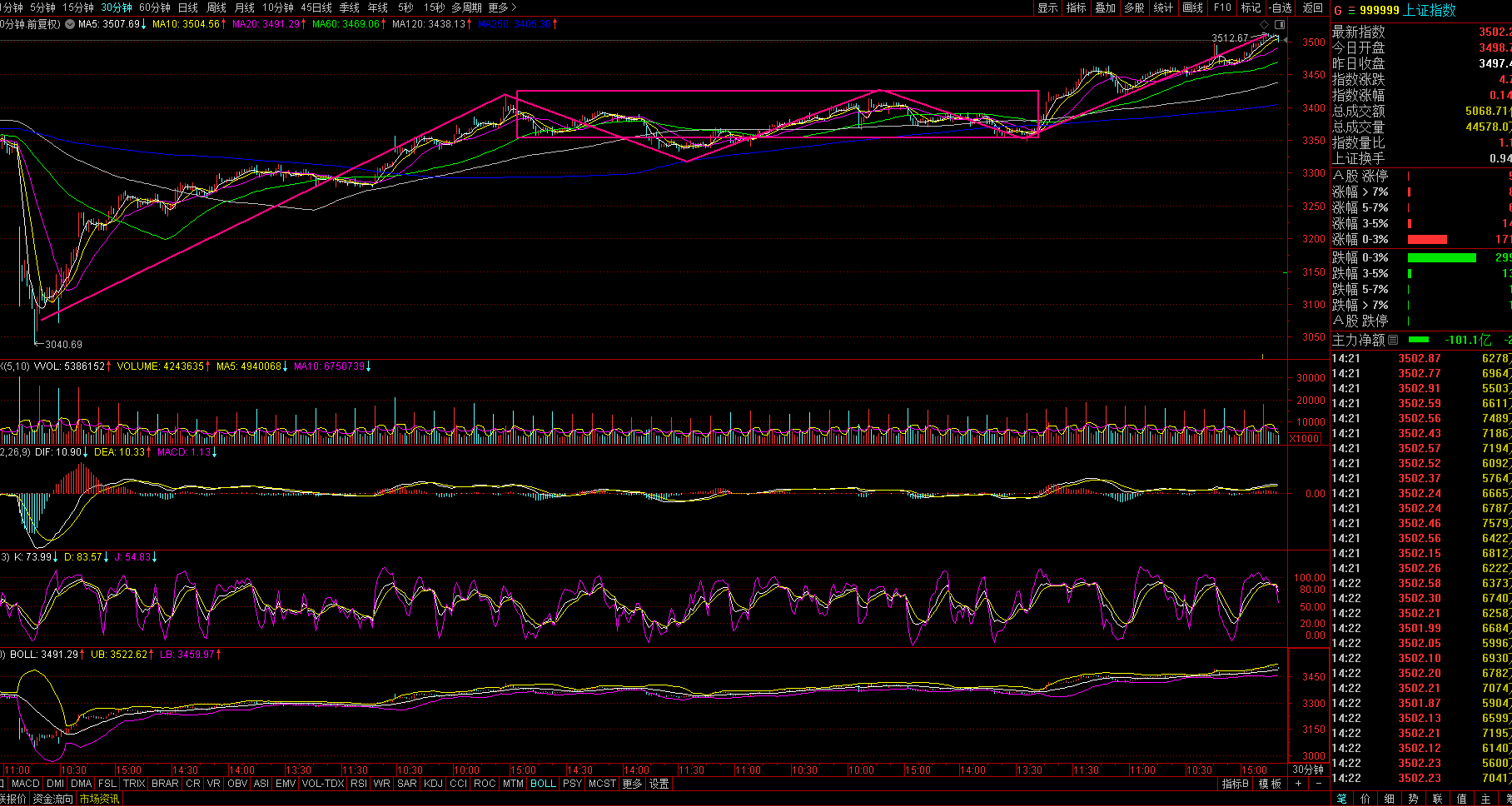1512x807 pixels.
Task: Select the KDJ indicator tab
Action: pyautogui.click(x=434, y=784)
